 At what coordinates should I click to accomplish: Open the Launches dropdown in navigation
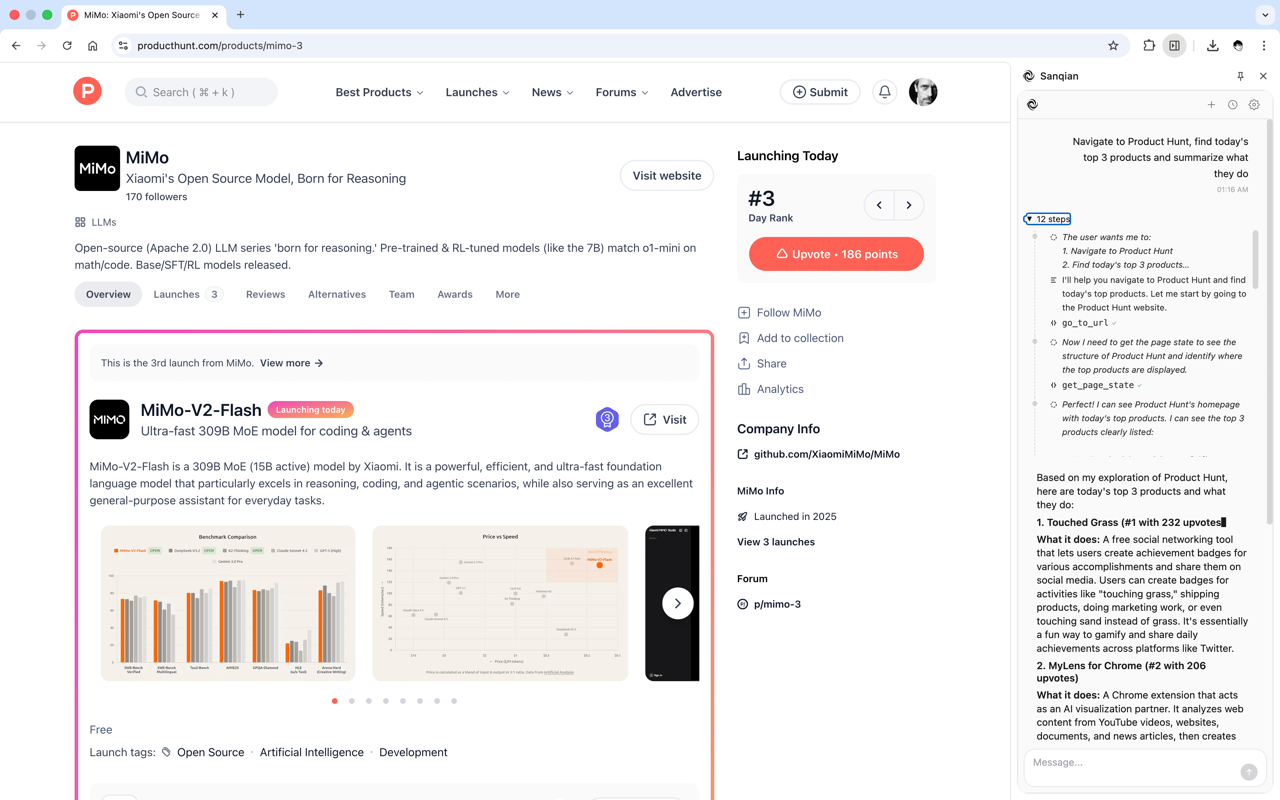click(477, 92)
